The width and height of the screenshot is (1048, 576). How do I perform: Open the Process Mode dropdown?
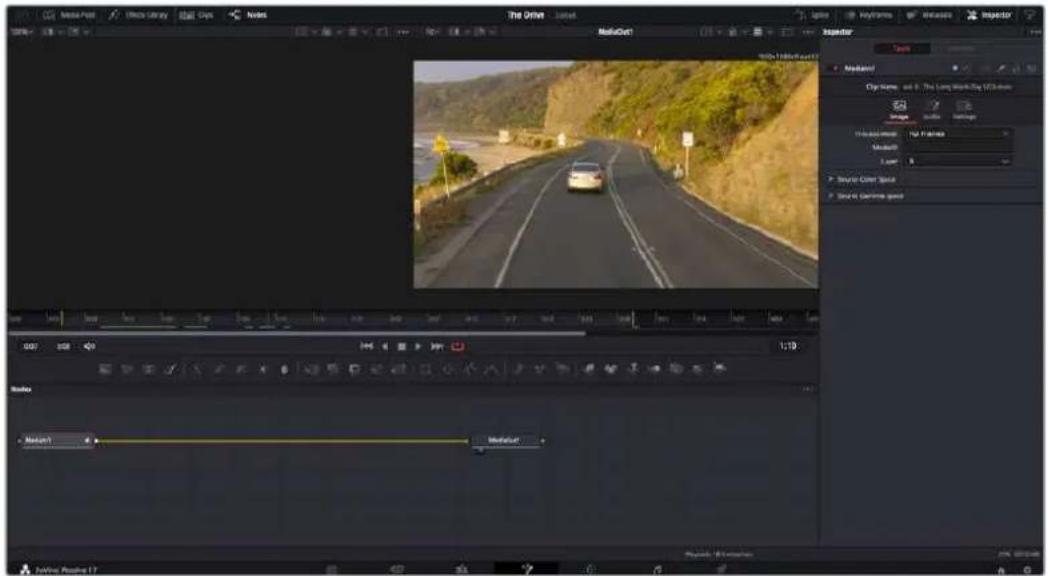(x=958, y=134)
